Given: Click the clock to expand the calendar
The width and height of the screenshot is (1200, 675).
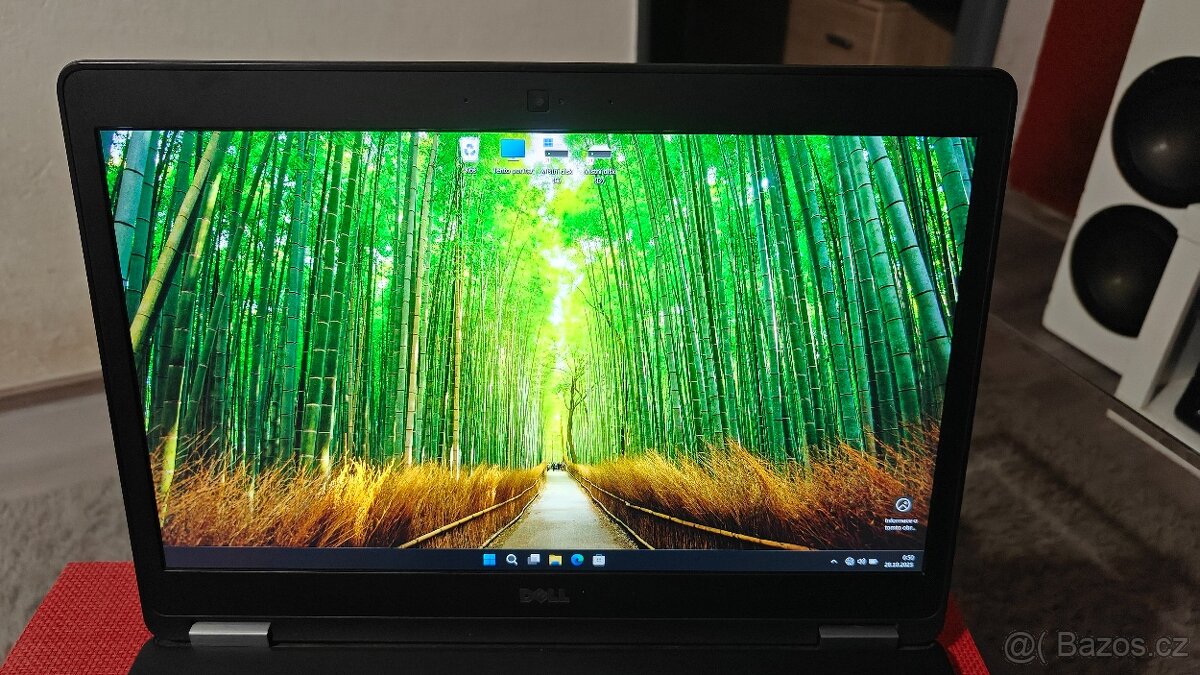Looking at the screenshot, I should click(x=903, y=556).
